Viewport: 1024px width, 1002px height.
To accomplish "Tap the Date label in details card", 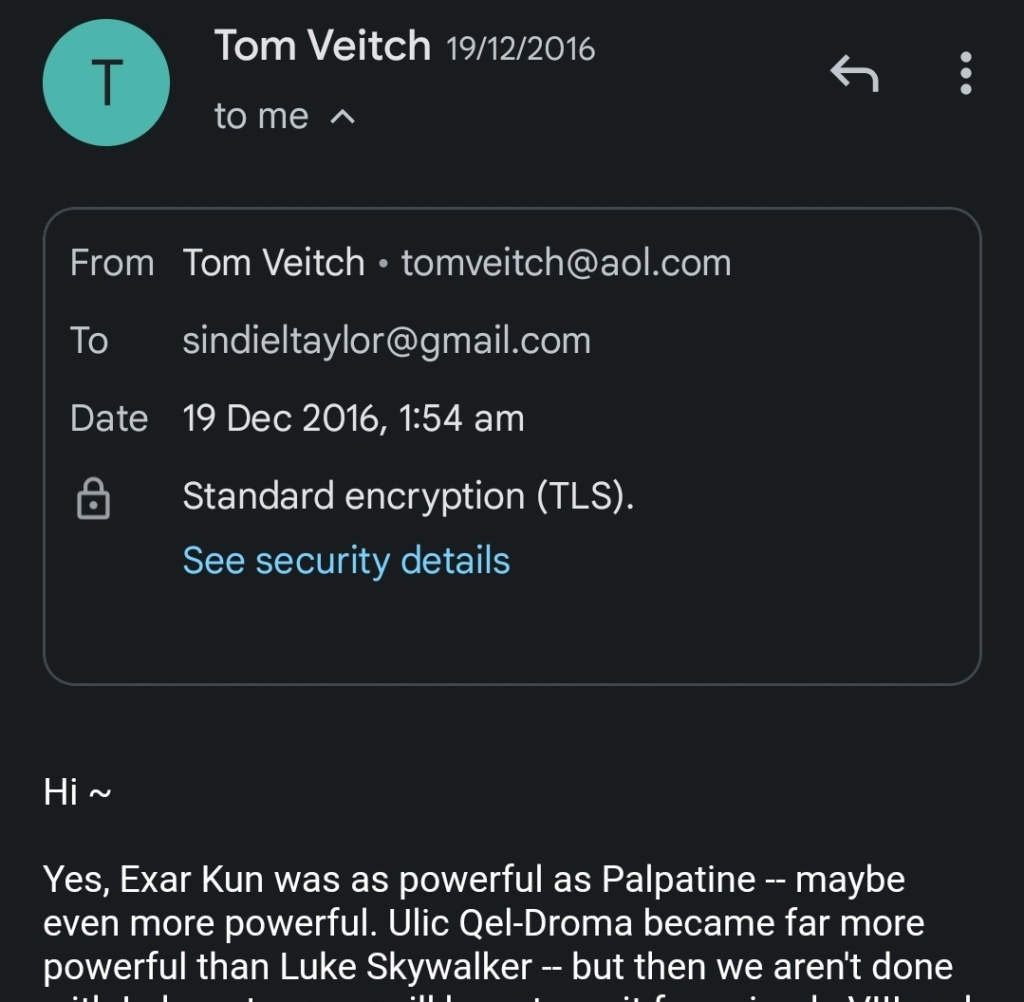I will (109, 418).
